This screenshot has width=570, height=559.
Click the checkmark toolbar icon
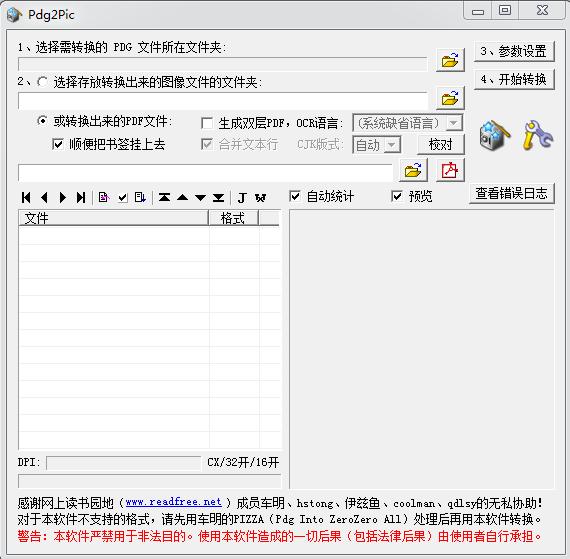click(x=123, y=198)
